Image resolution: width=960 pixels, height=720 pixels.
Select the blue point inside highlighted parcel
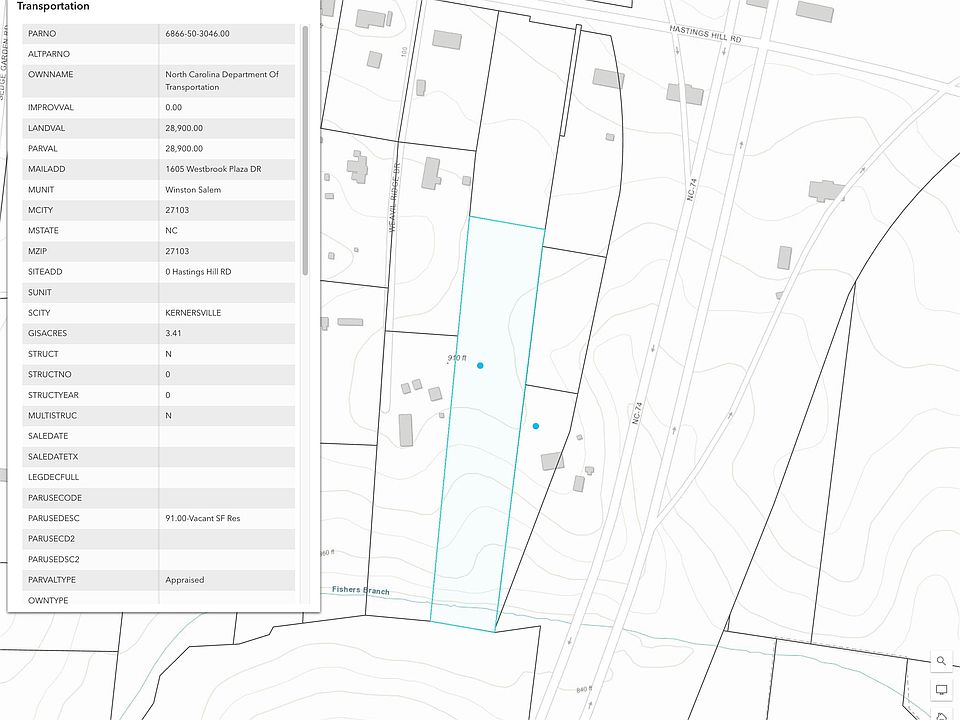[x=480, y=366]
